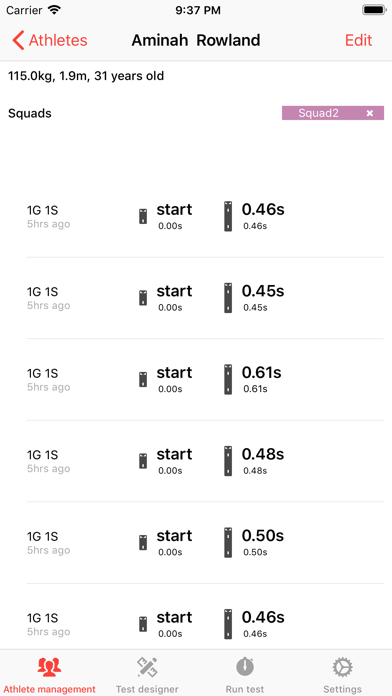Click the tall gate icon beside 0.50s
Screen dimensions: 392x696
click(x=228, y=542)
